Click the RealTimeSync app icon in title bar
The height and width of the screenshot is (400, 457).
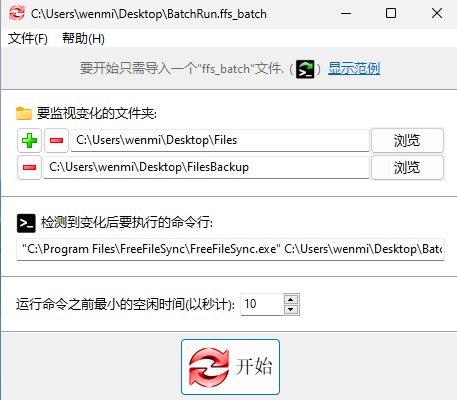click(17, 13)
